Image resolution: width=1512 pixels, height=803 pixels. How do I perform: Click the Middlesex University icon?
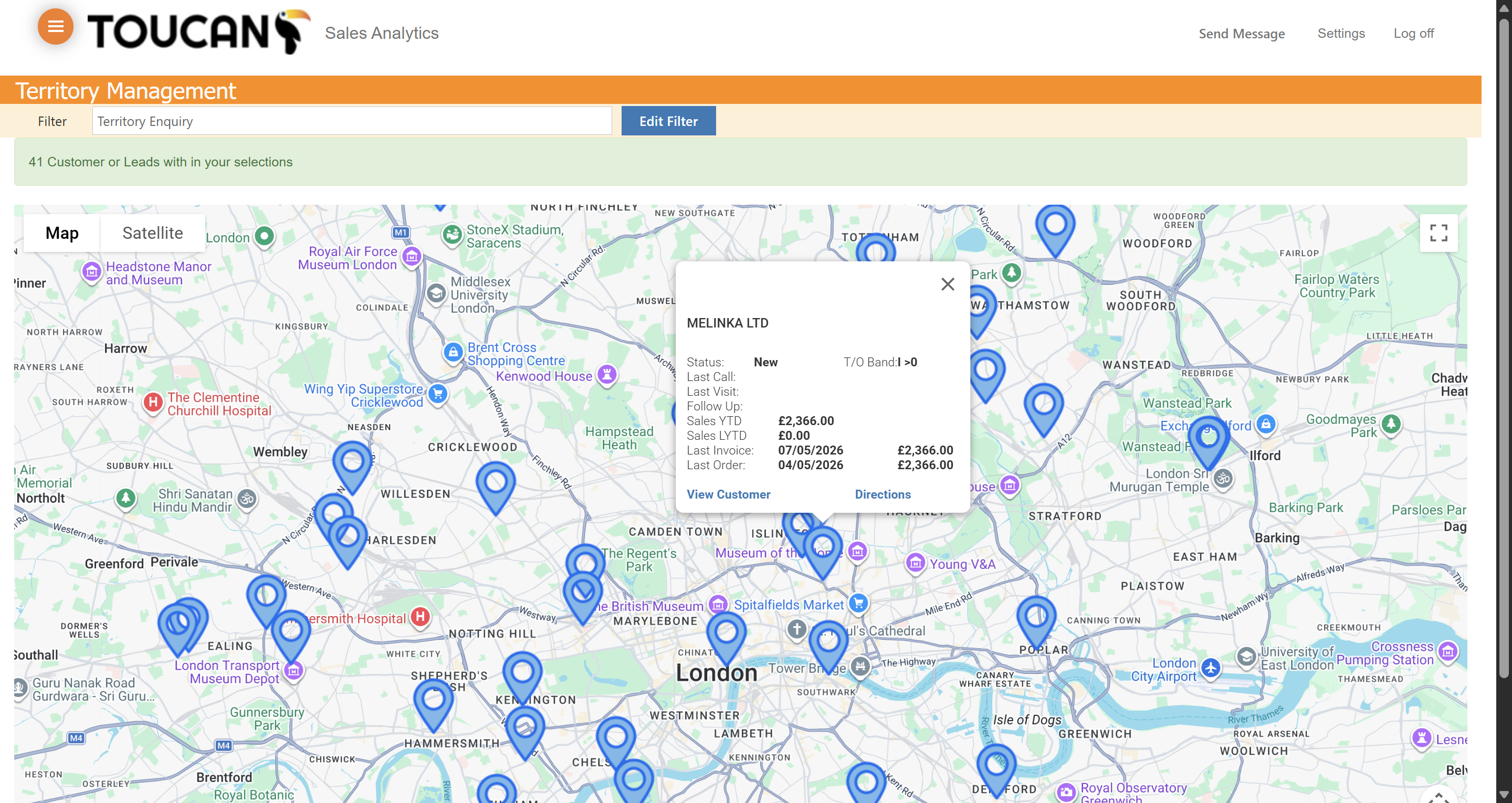(436, 293)
